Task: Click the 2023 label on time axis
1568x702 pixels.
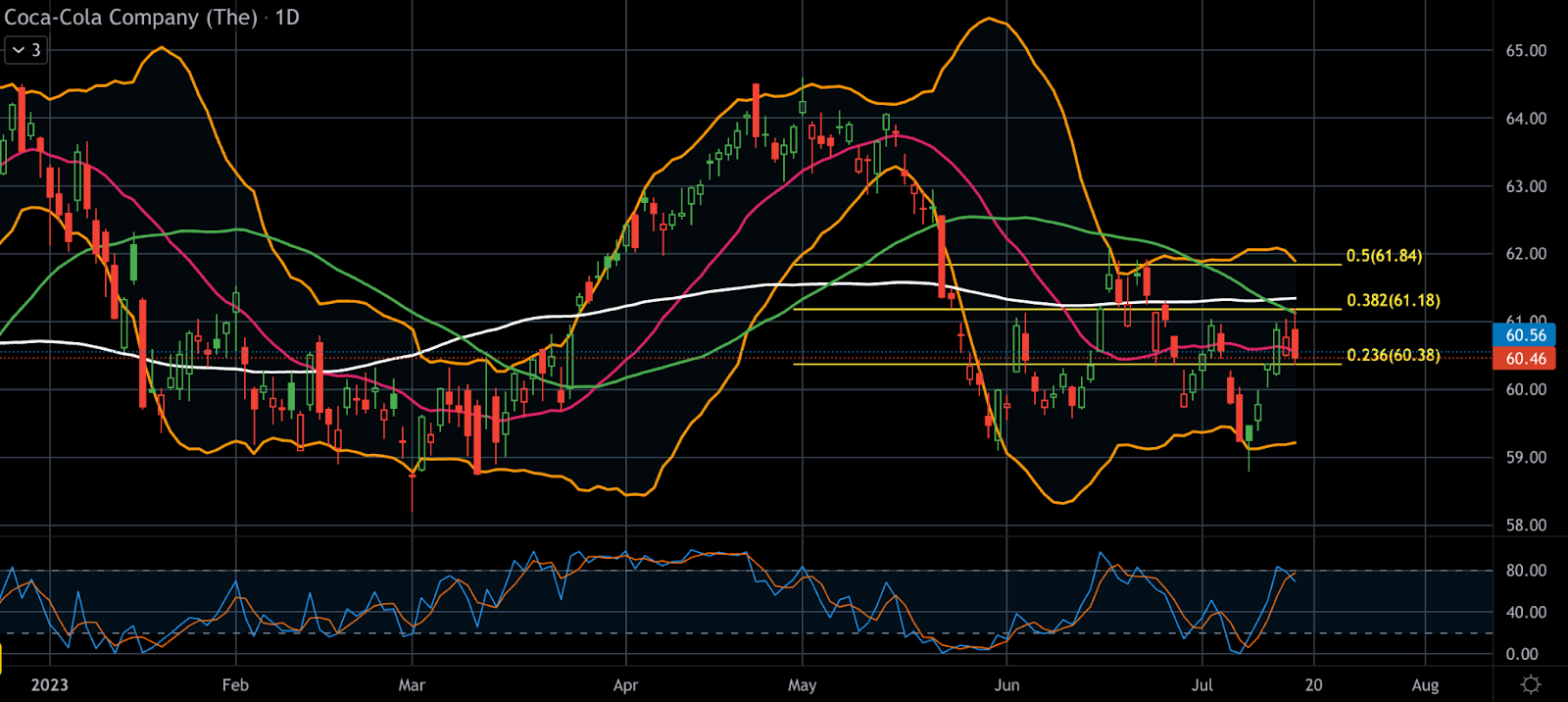Action: (x=49, y=685)
